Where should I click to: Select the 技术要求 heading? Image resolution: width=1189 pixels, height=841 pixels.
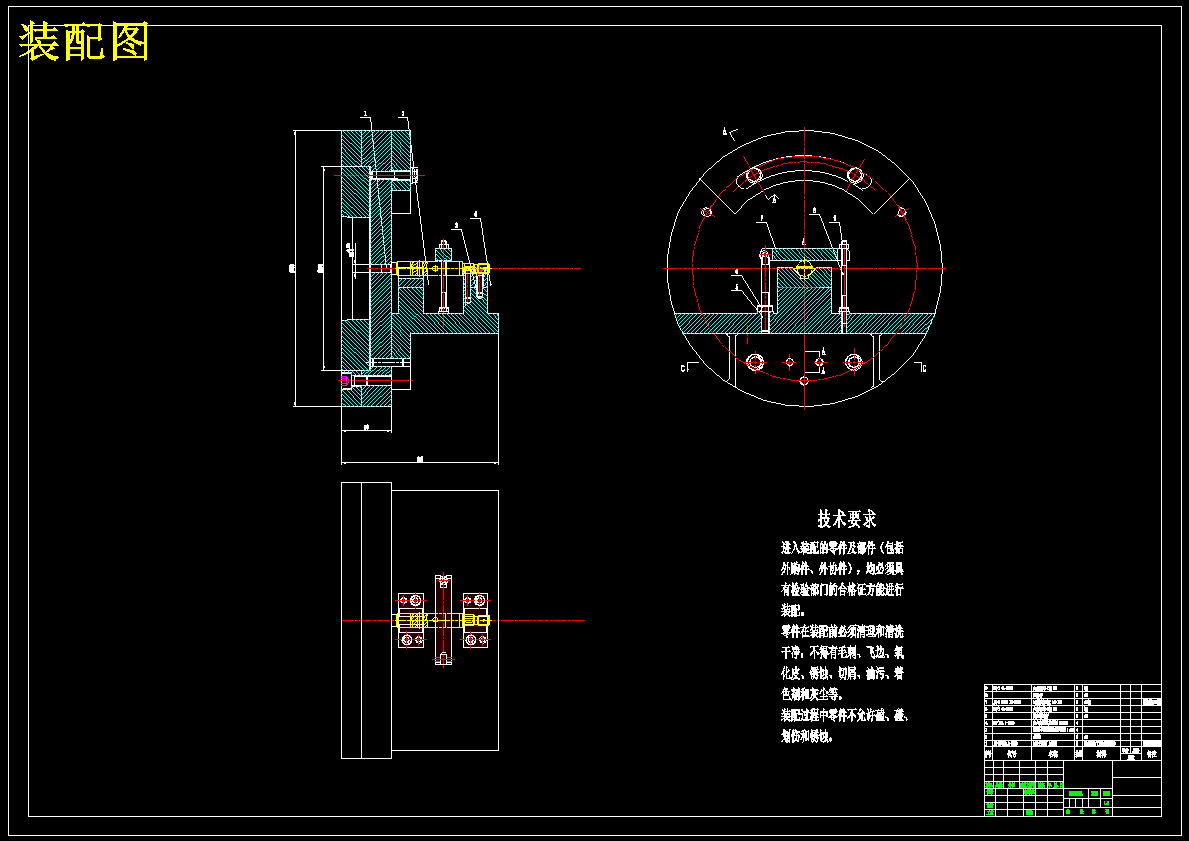pos(846,519)
